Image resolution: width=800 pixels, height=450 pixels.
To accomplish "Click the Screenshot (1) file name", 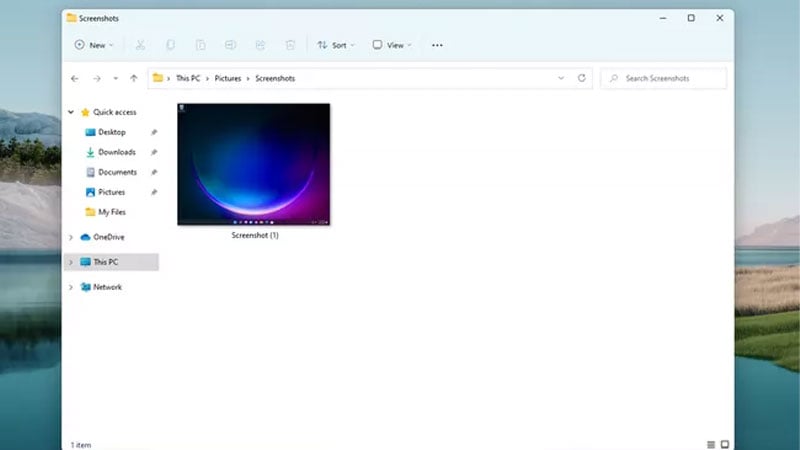I will pos(255,235).
